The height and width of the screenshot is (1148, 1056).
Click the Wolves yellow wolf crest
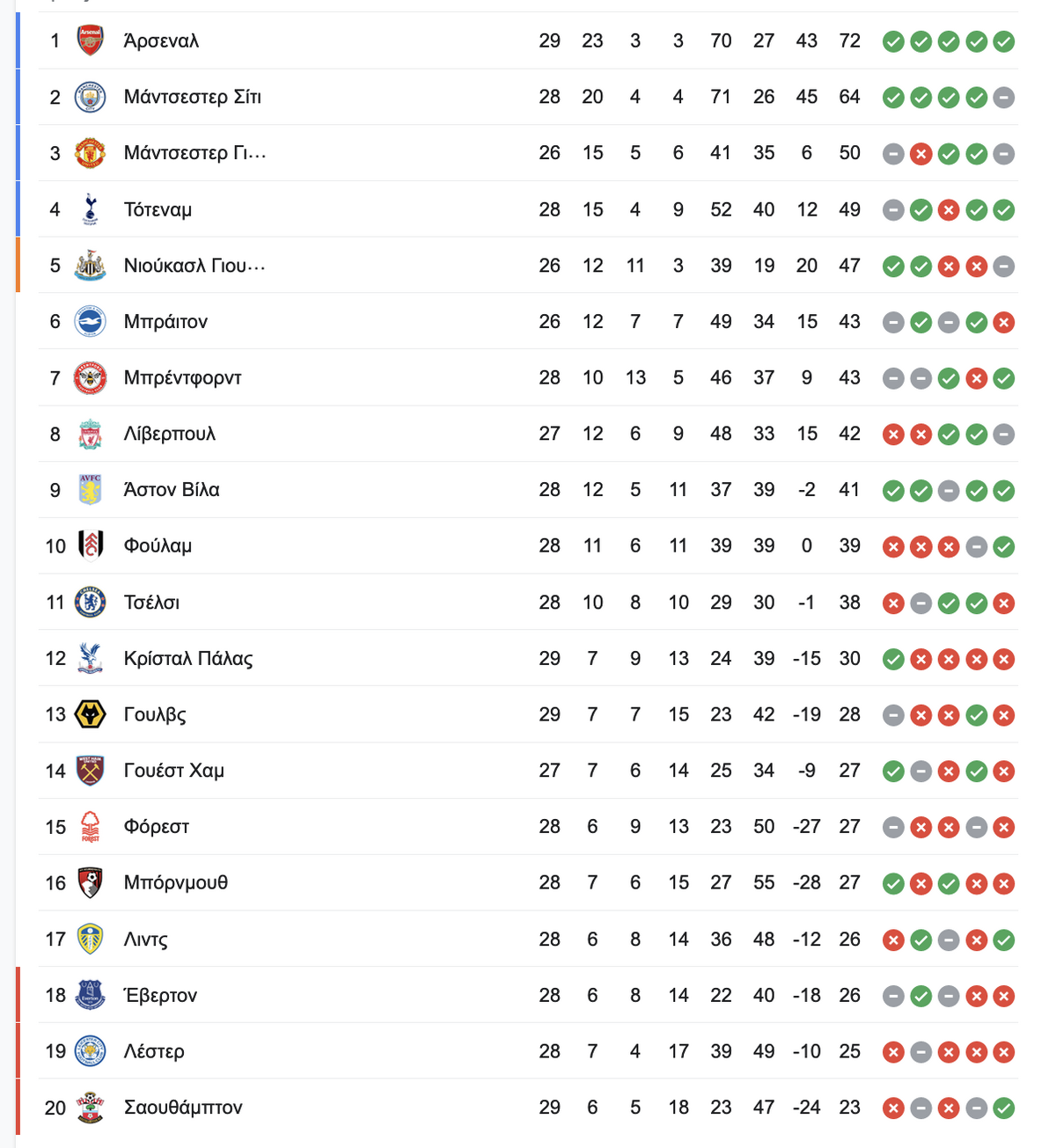[90, 714]
